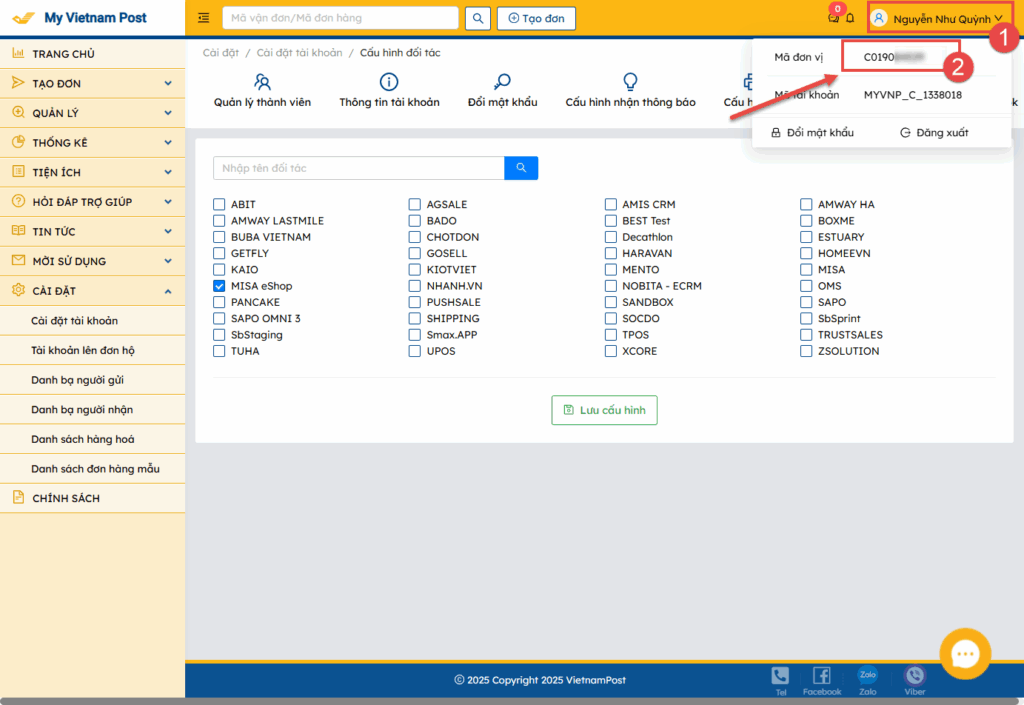Click the MỜI SỬ DỤNG envelope icon
The height and width of the screenshot is (705, 1024).
[x=18, y=260]
